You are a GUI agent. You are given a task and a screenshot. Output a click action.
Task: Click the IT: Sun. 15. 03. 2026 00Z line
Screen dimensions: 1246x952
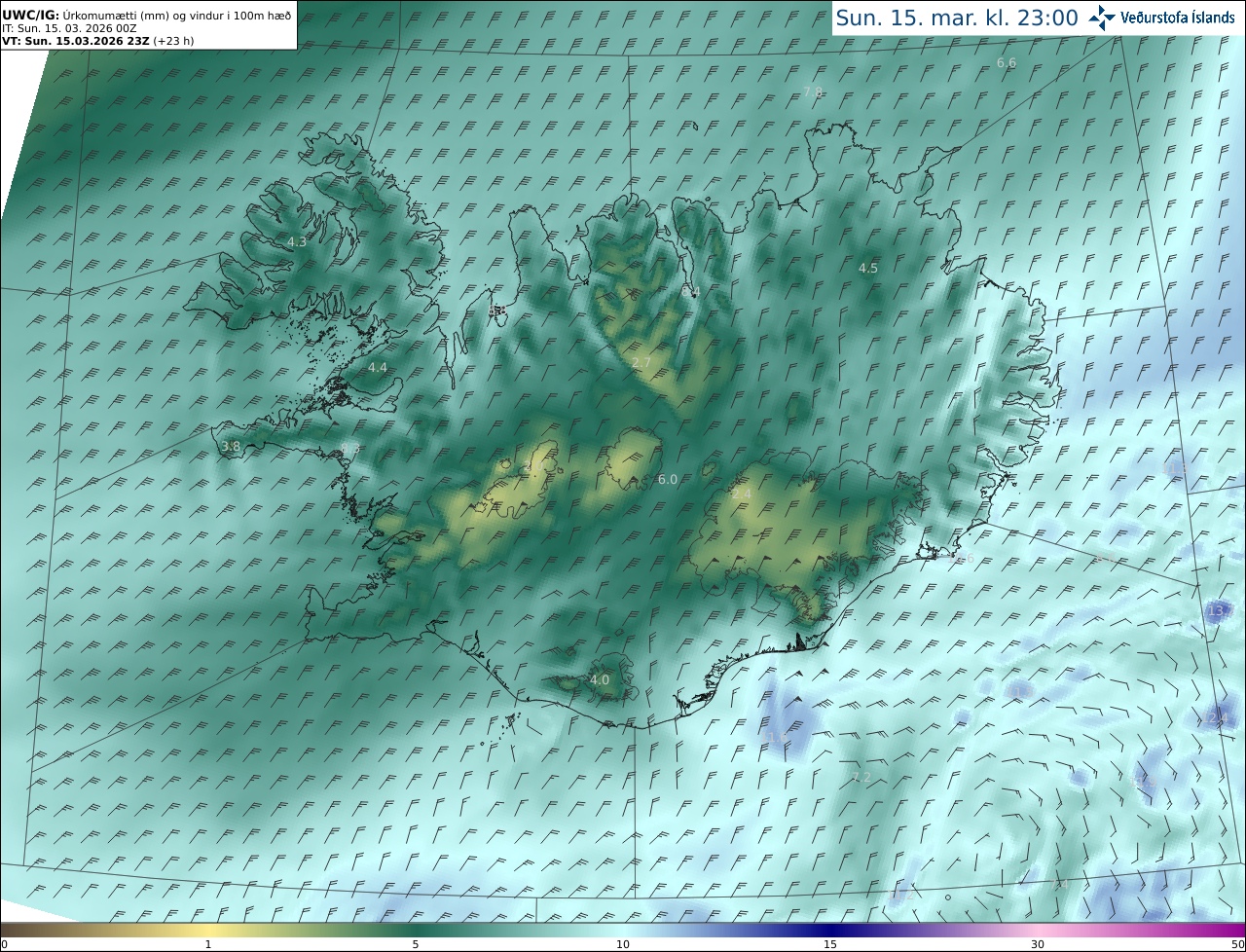tap(69, 28)
